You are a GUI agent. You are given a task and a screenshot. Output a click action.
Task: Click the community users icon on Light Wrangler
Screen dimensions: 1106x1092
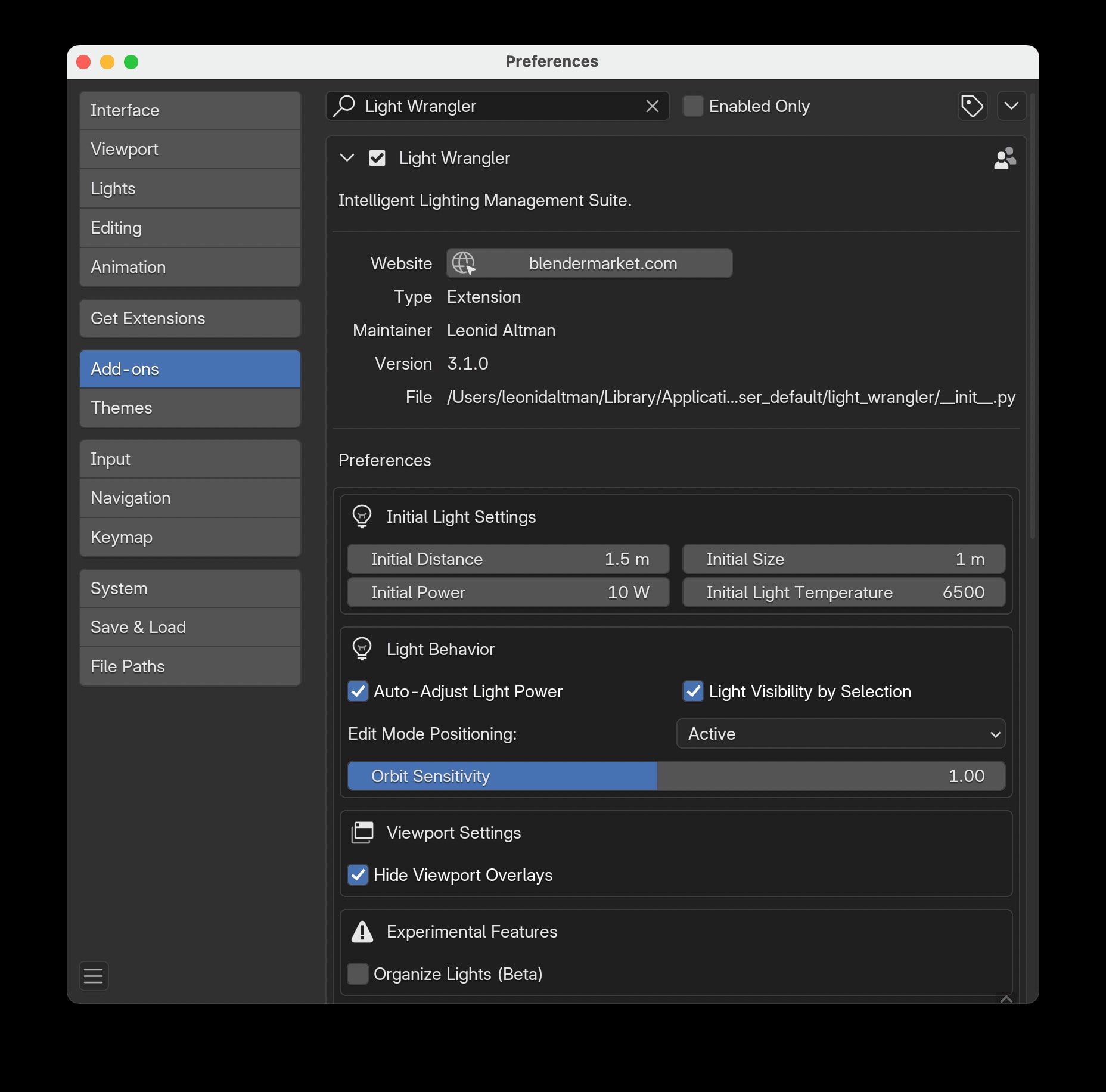coord(1005,158)
